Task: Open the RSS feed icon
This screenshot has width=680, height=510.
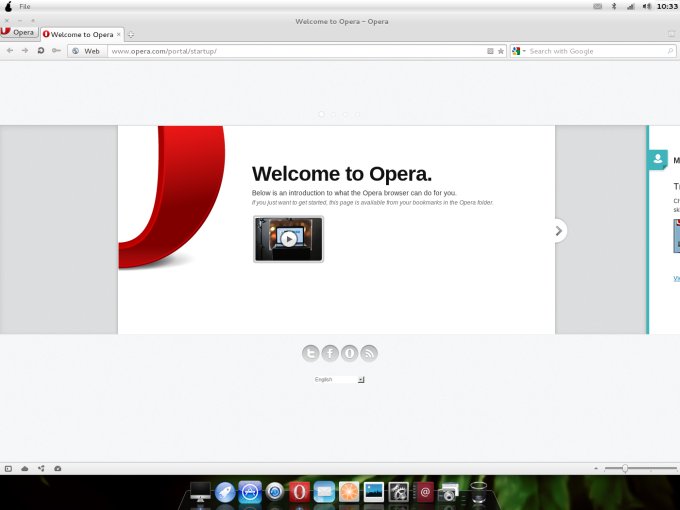Action: pyautogui.click(x=369, y=353)
